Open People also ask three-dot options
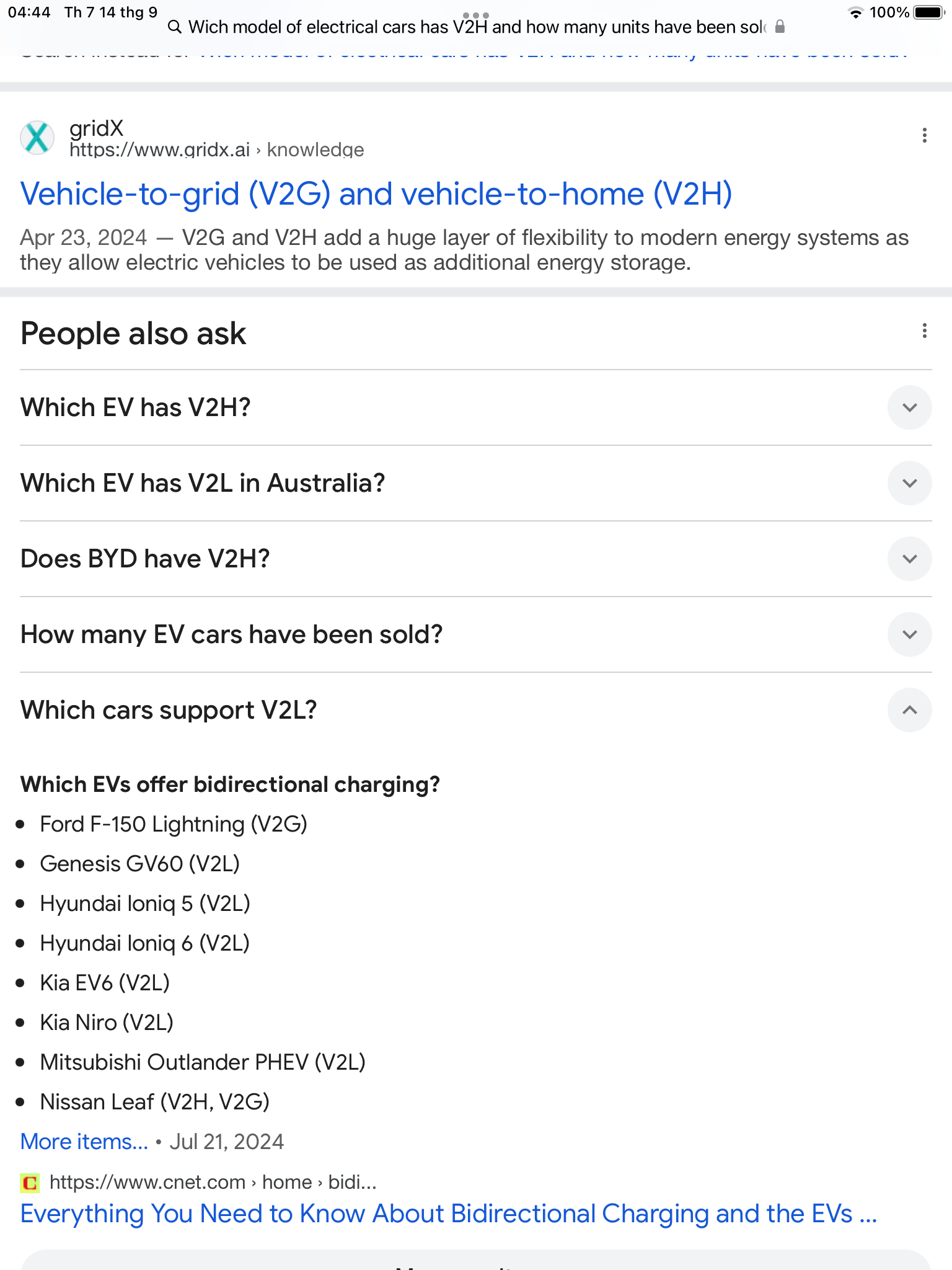The width and height of the screenshot is (952, 1270). click(924, 331)
